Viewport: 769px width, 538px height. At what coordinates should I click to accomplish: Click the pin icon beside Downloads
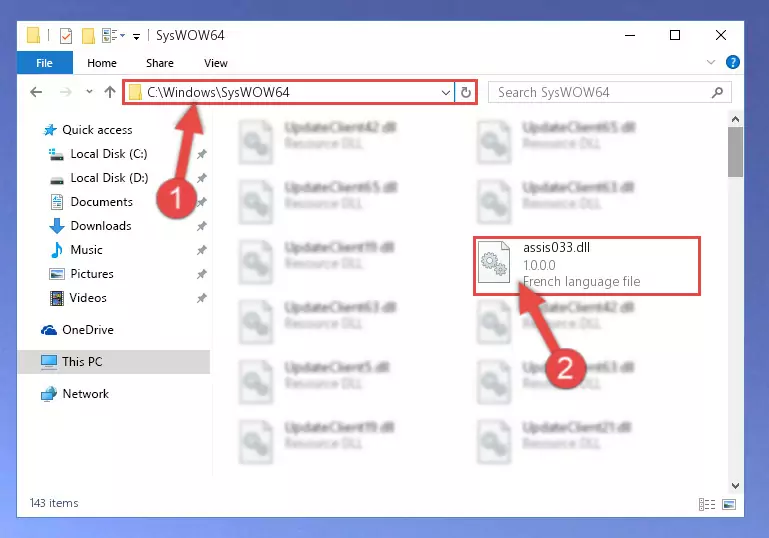[202, 226]
